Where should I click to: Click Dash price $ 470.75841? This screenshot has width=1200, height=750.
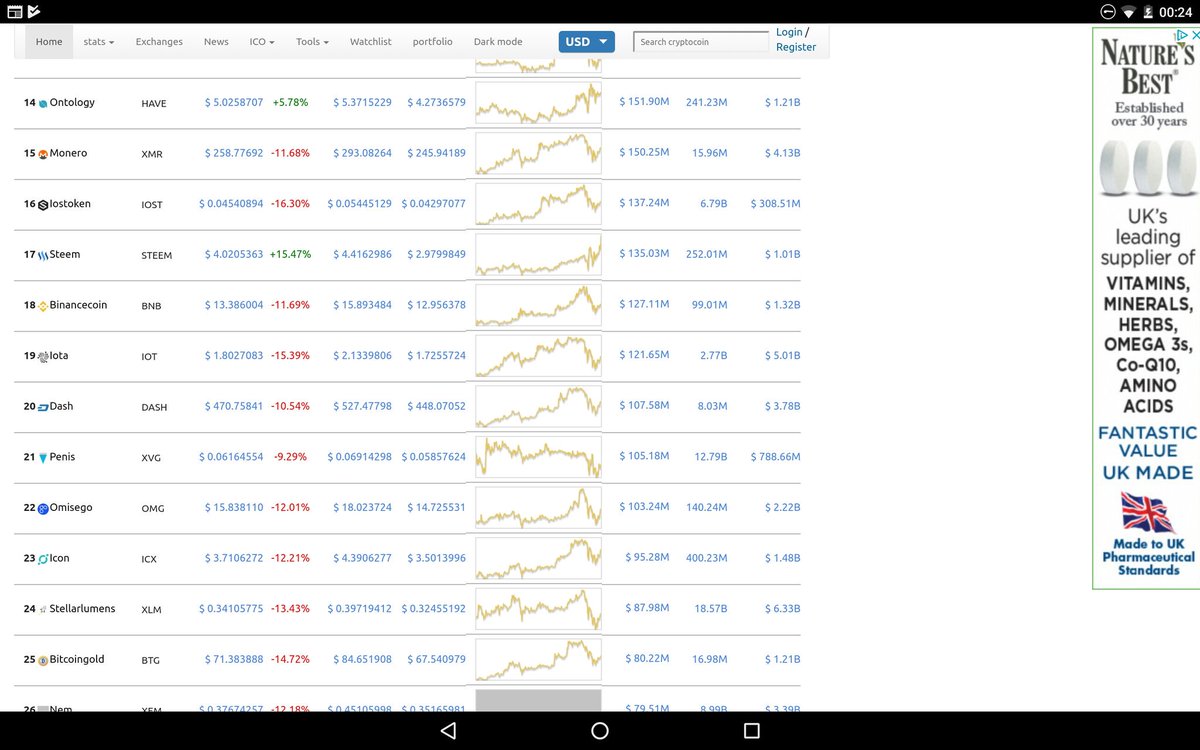[x=234, y=406]
